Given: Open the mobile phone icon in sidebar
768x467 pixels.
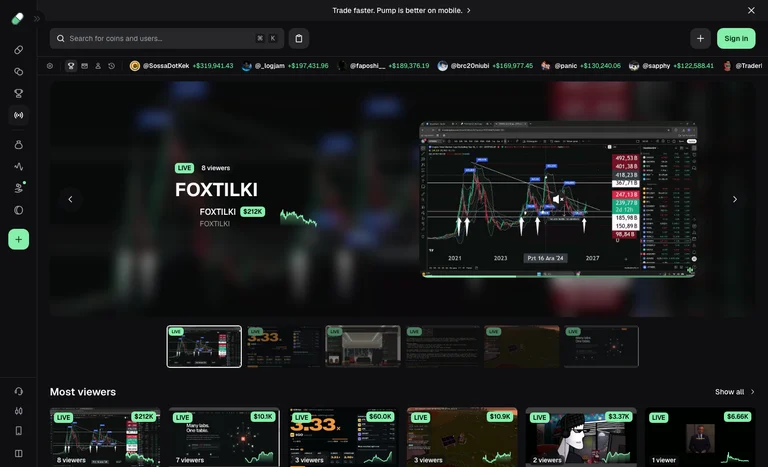Looking at the screenshot, I should click(x=19, y=431).
